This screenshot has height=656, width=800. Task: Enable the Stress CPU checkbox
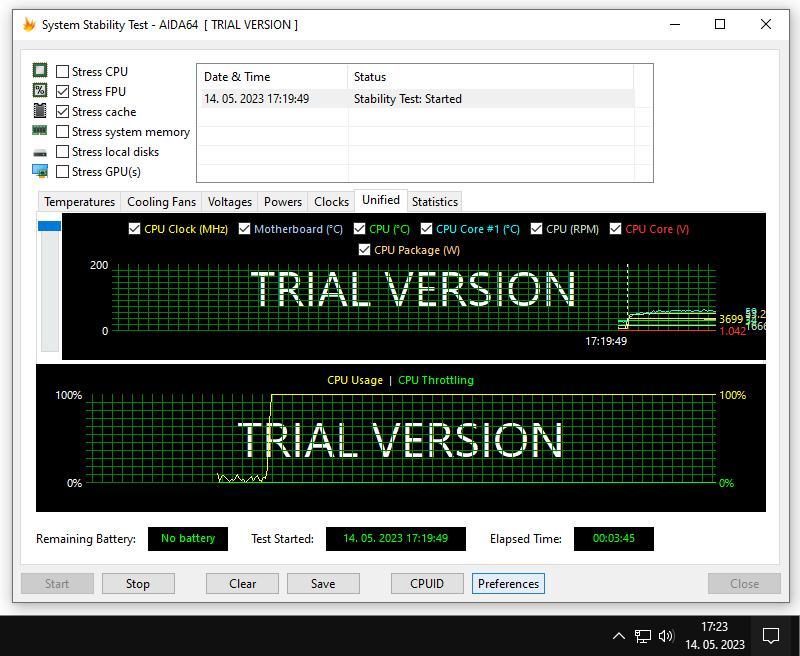pos(62,71)
